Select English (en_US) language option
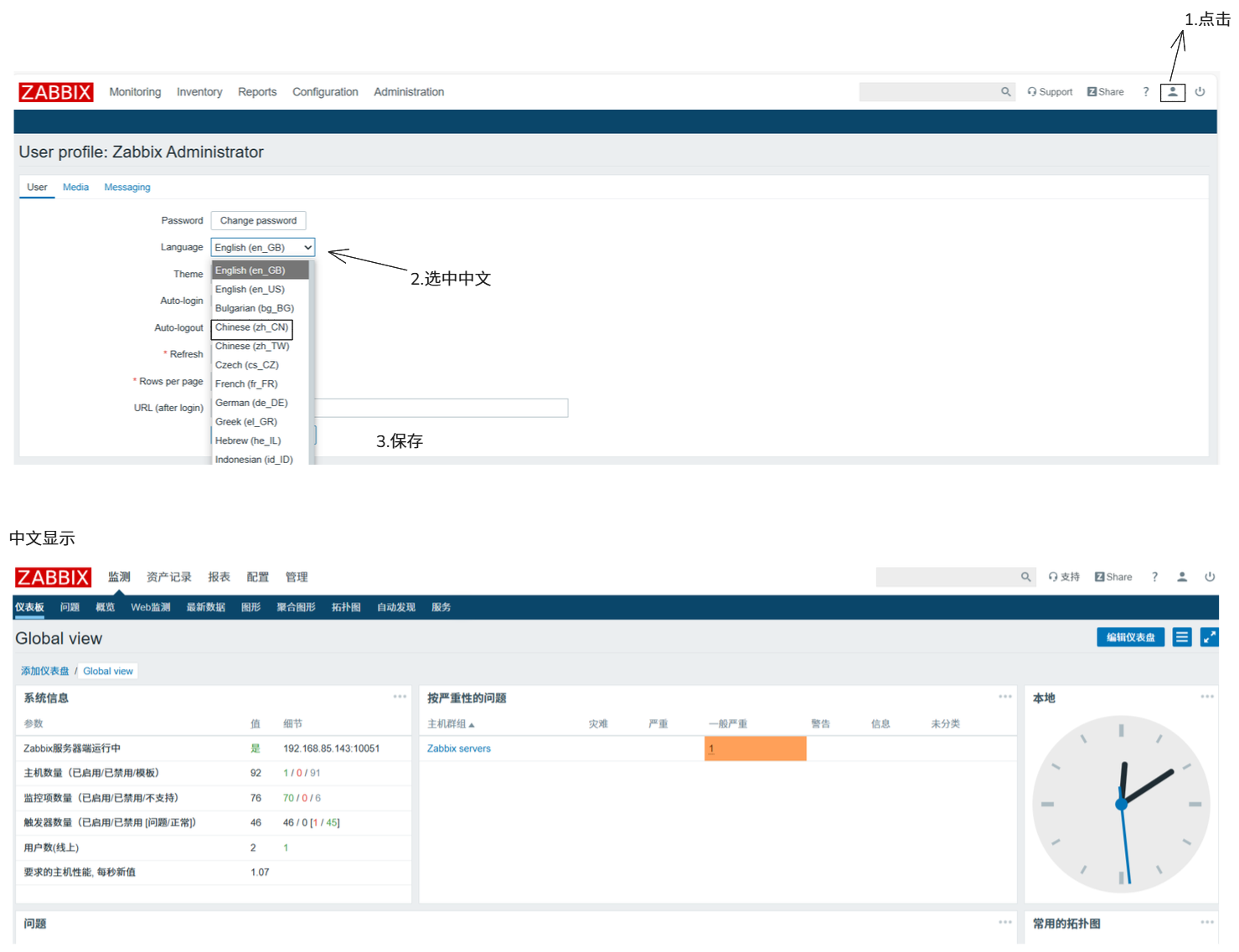The height and width of the screenshot is (952, 1239). (260, 290)
